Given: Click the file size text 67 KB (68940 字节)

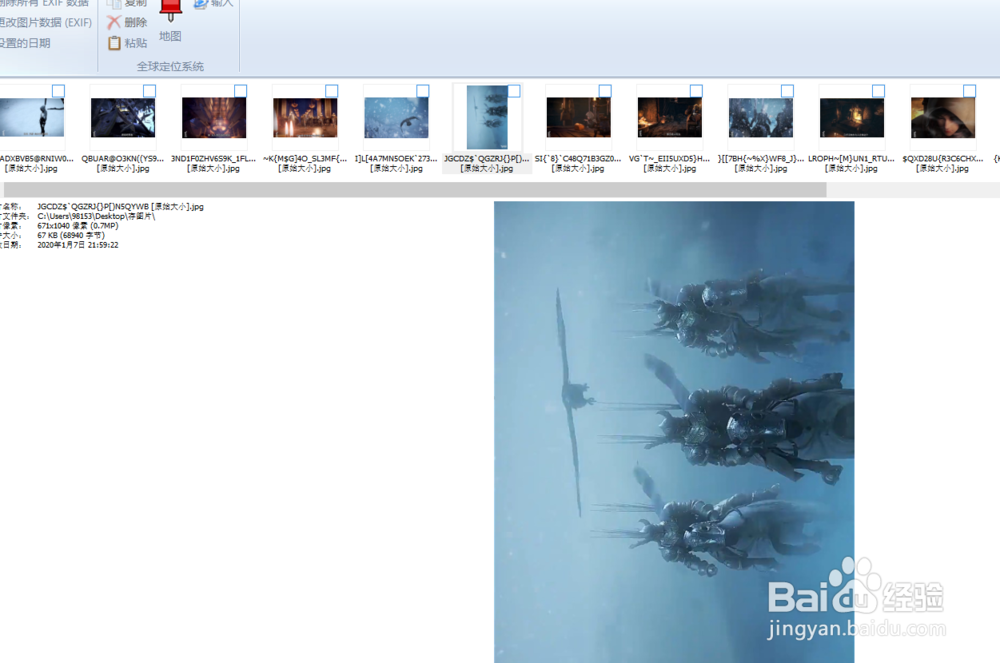Looking at the screenshot, I should coord(71,235).
